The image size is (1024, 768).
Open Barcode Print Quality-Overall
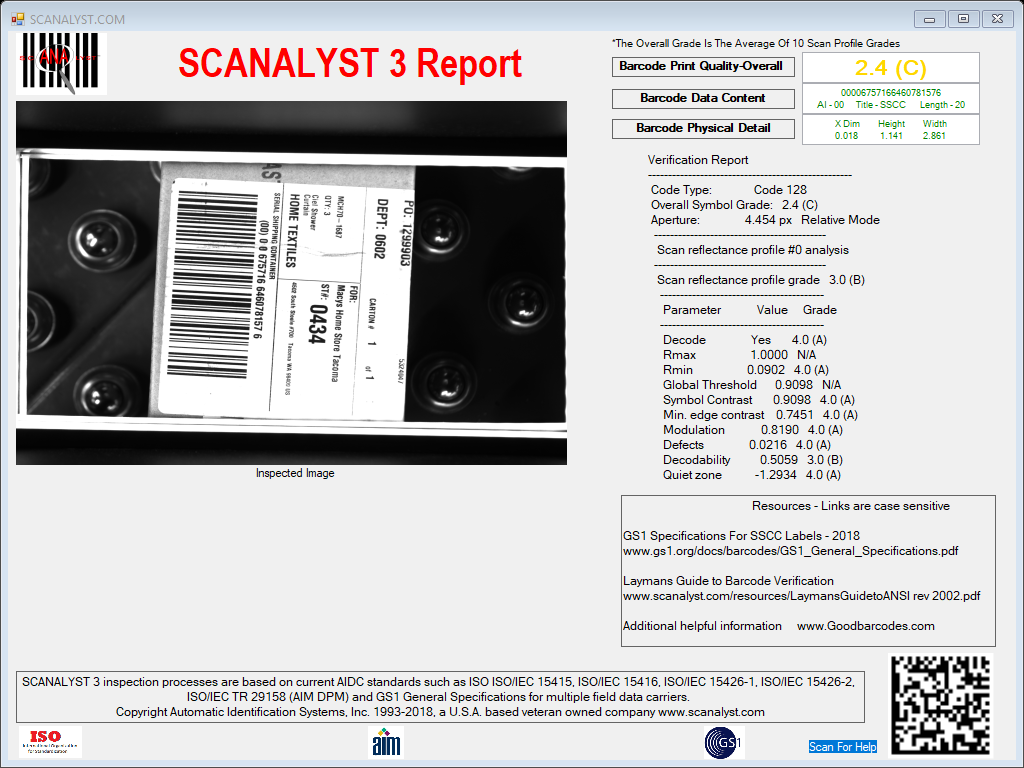tap(703, 67)
